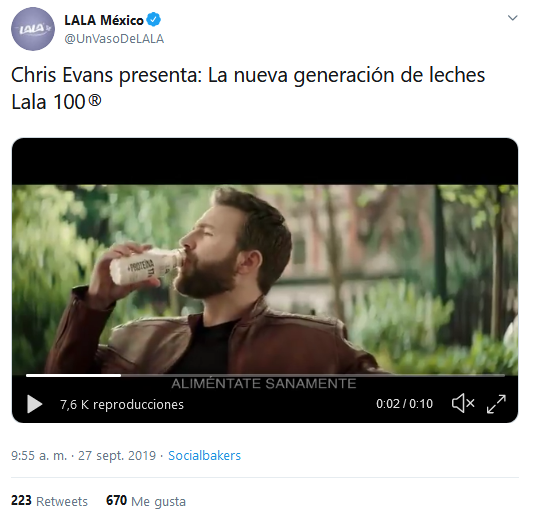Open the LALA México profile avatar
The height and width of the screenshot is (520, 533).
pyautogui.click(x=33, y=29)
